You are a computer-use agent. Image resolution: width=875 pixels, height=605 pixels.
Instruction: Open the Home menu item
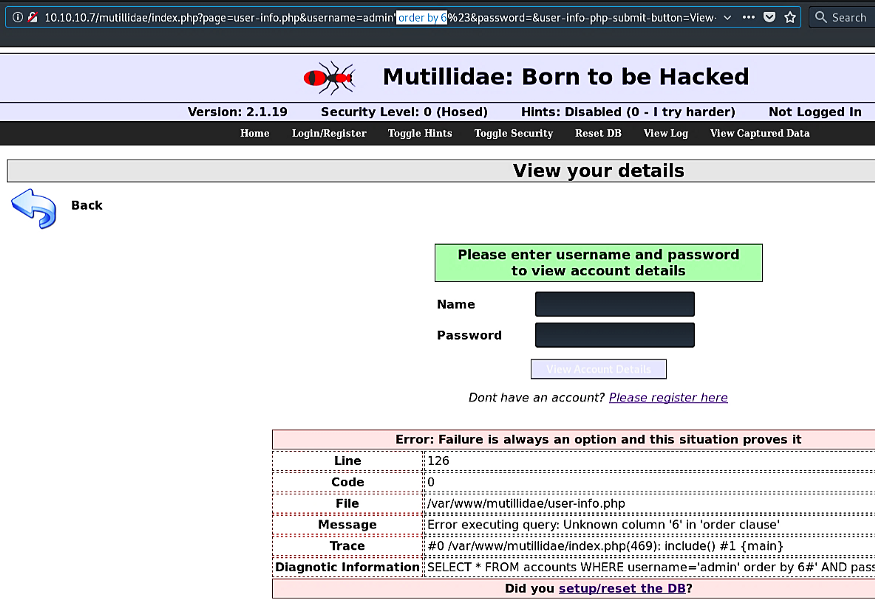tap(254, 133)
